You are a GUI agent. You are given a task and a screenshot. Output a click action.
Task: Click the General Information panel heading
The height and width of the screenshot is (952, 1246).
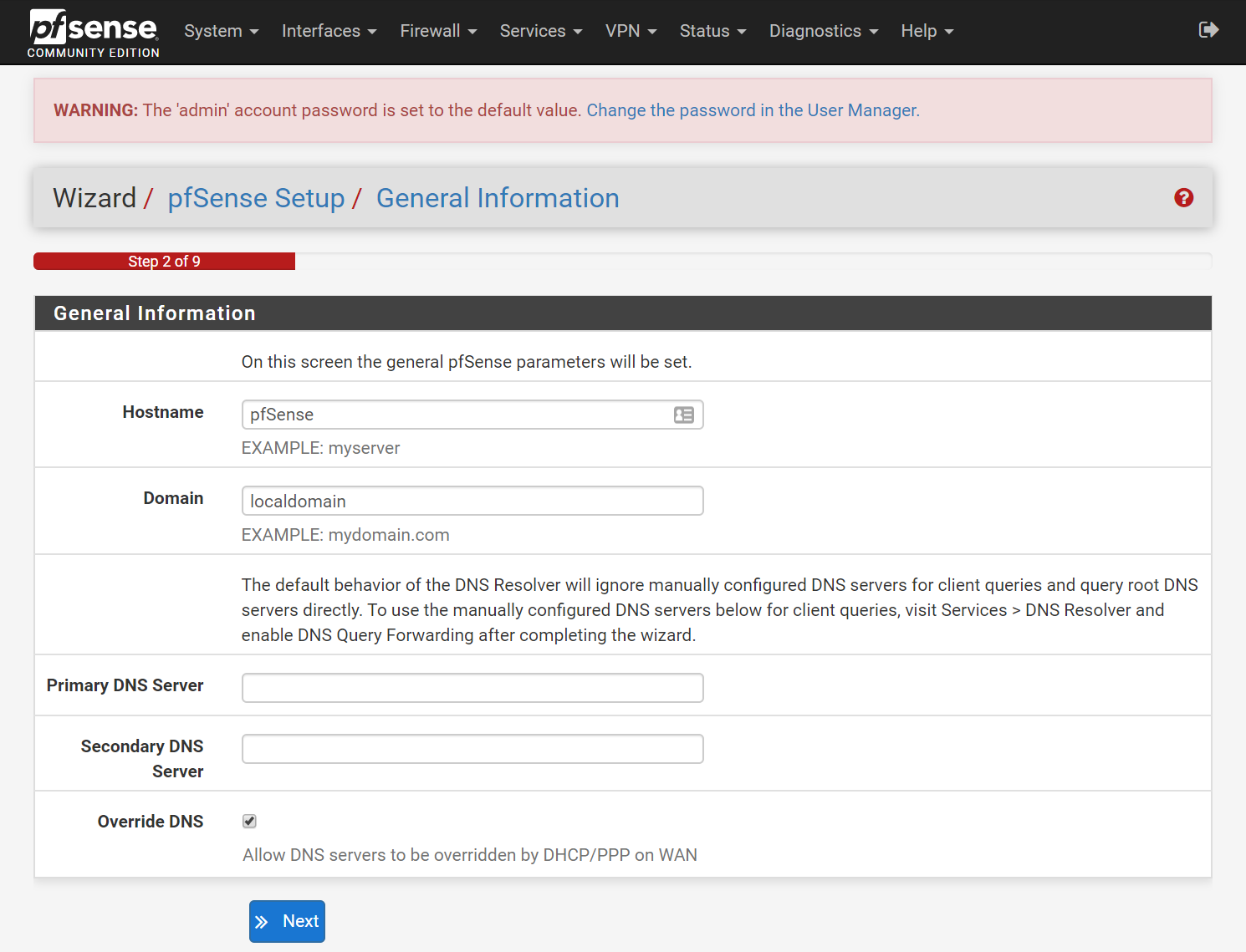(155, 313)
